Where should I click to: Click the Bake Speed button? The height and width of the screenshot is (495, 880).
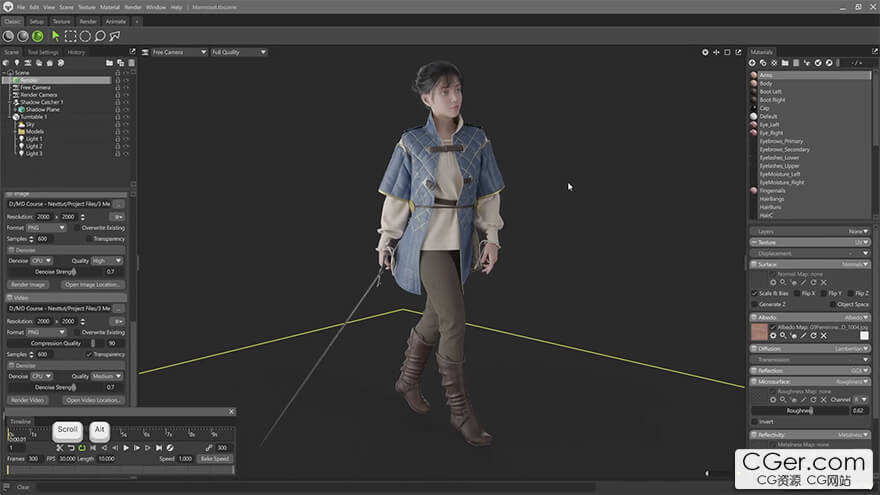pyautogui.click(x=214, y=459)
